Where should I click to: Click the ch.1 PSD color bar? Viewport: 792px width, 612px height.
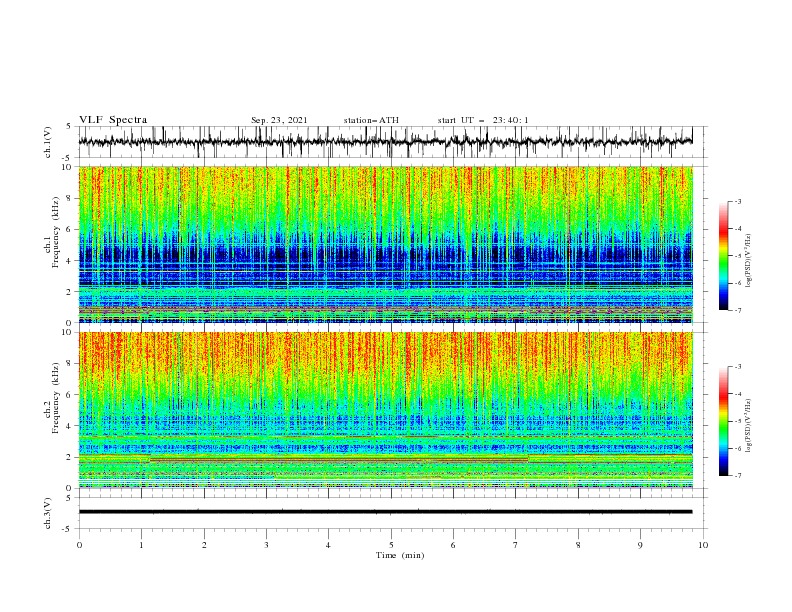tap(723, 256)
